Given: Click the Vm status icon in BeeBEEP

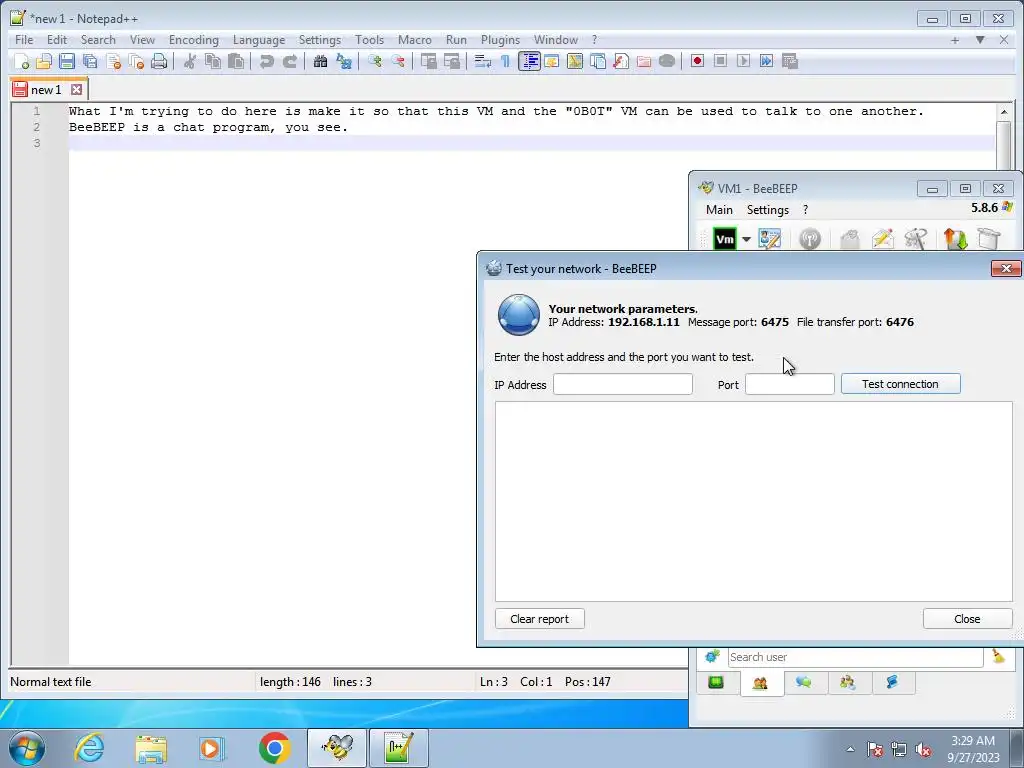Looking at the screenshot, I should point(724,239).
